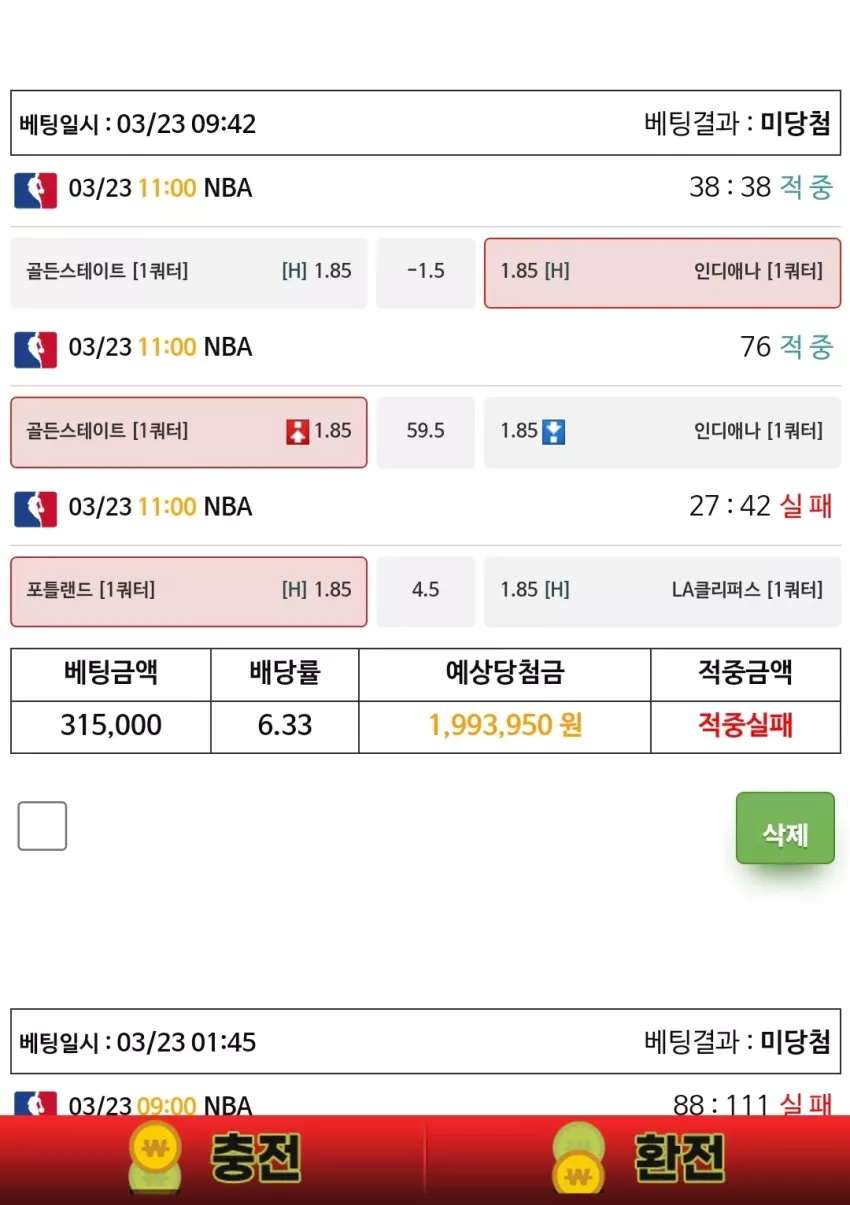Select 포틀랜드 [1쿼터] highlighted cell

click(189, 591)
